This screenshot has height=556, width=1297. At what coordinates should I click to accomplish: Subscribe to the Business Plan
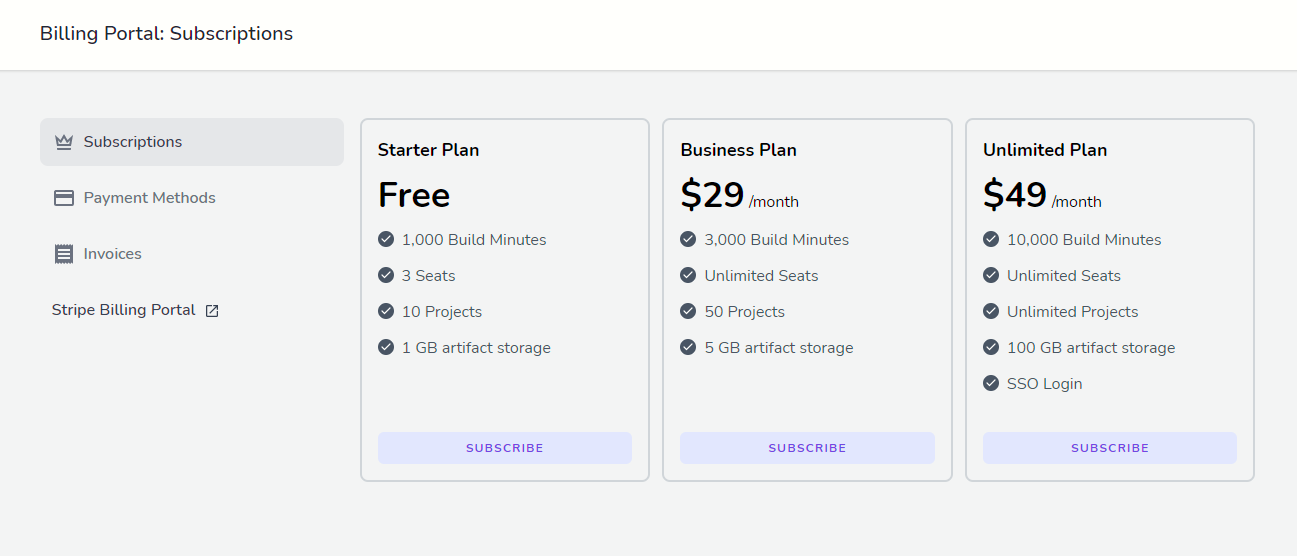pyautogui.click(x=807, y=448)
